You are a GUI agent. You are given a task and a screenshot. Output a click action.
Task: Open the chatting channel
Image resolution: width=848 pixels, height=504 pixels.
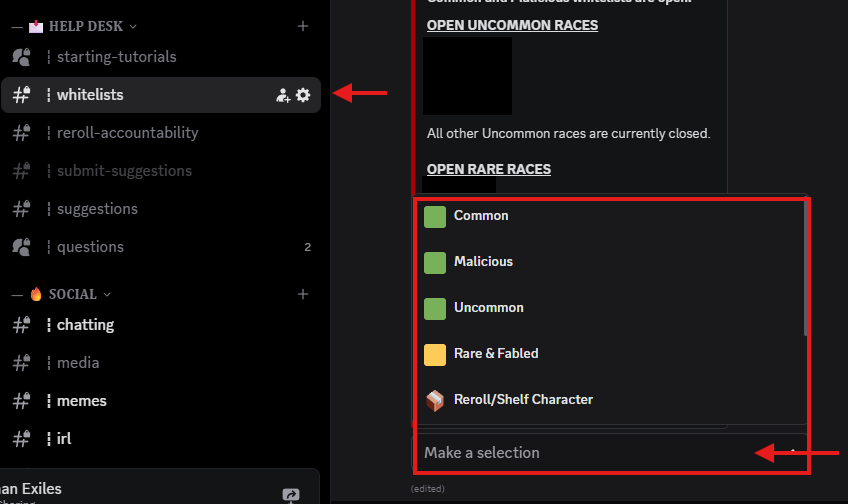pyautogui.click(x=161, y=325)
